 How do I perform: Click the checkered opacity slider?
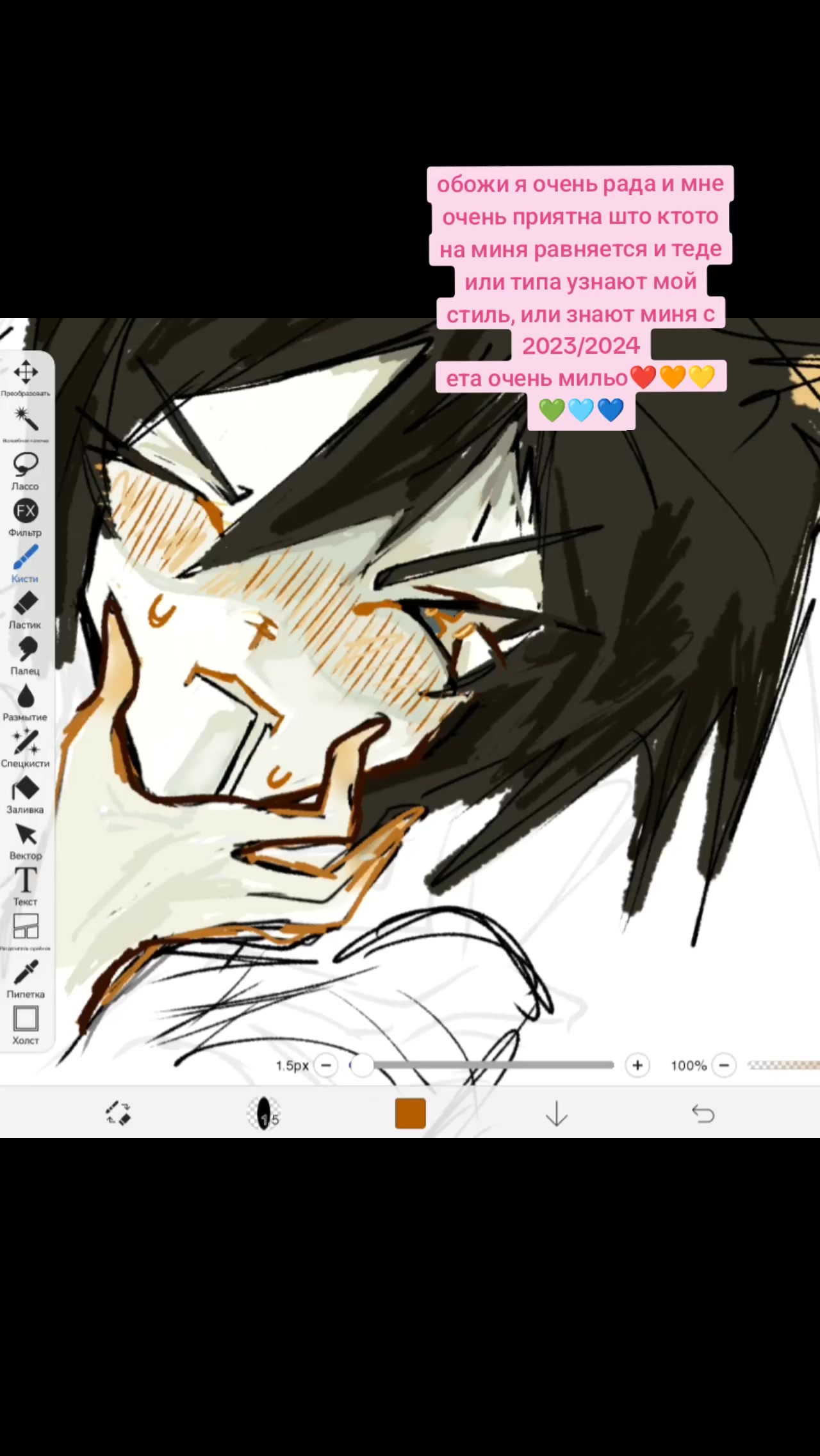click(783, 1065)
